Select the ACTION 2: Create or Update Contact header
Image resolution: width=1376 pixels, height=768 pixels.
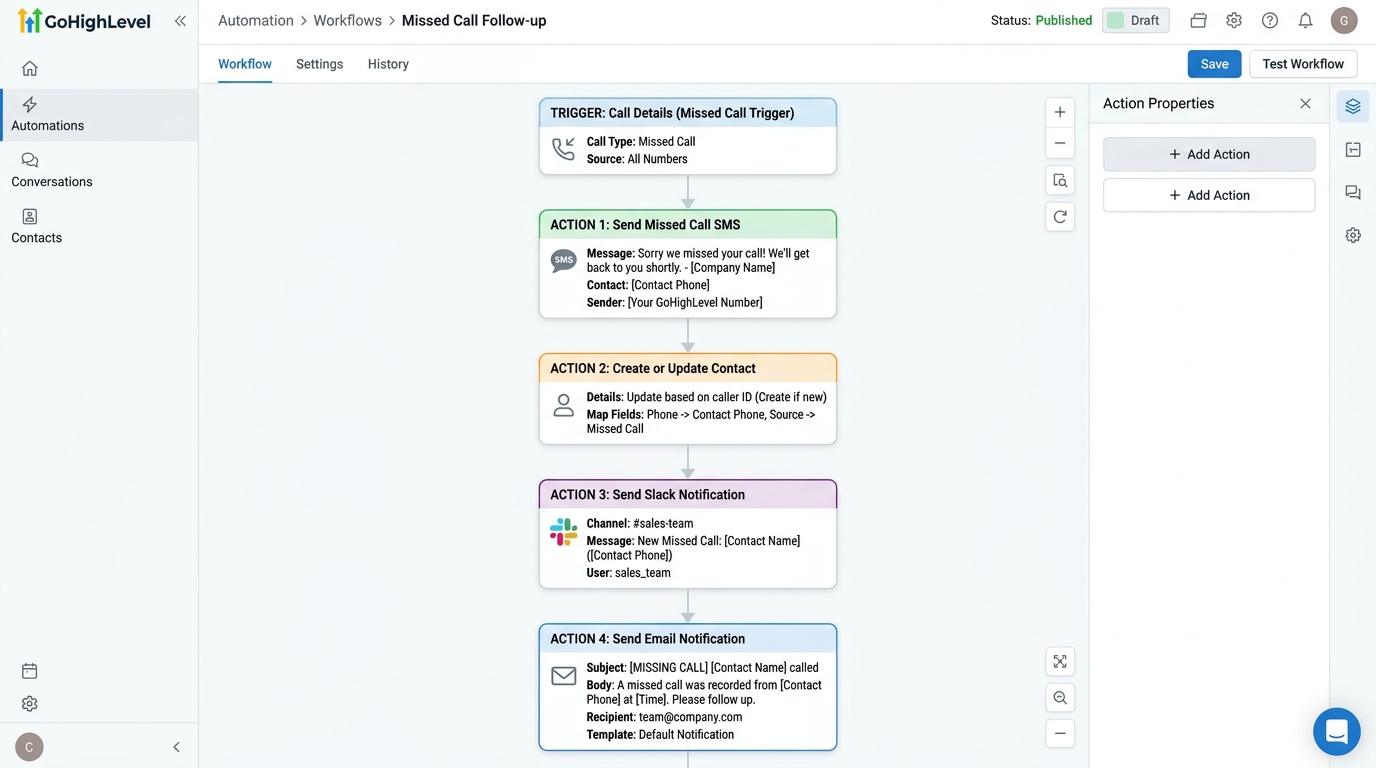[688, 368]
